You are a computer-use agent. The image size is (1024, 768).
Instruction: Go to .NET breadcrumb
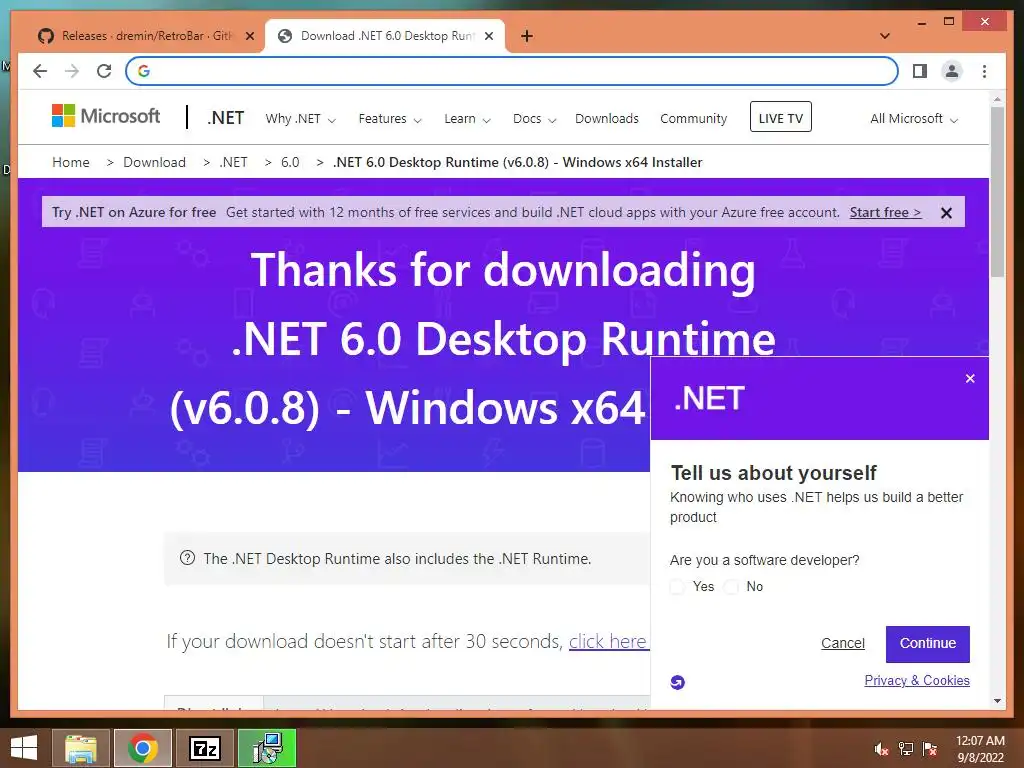233,163
